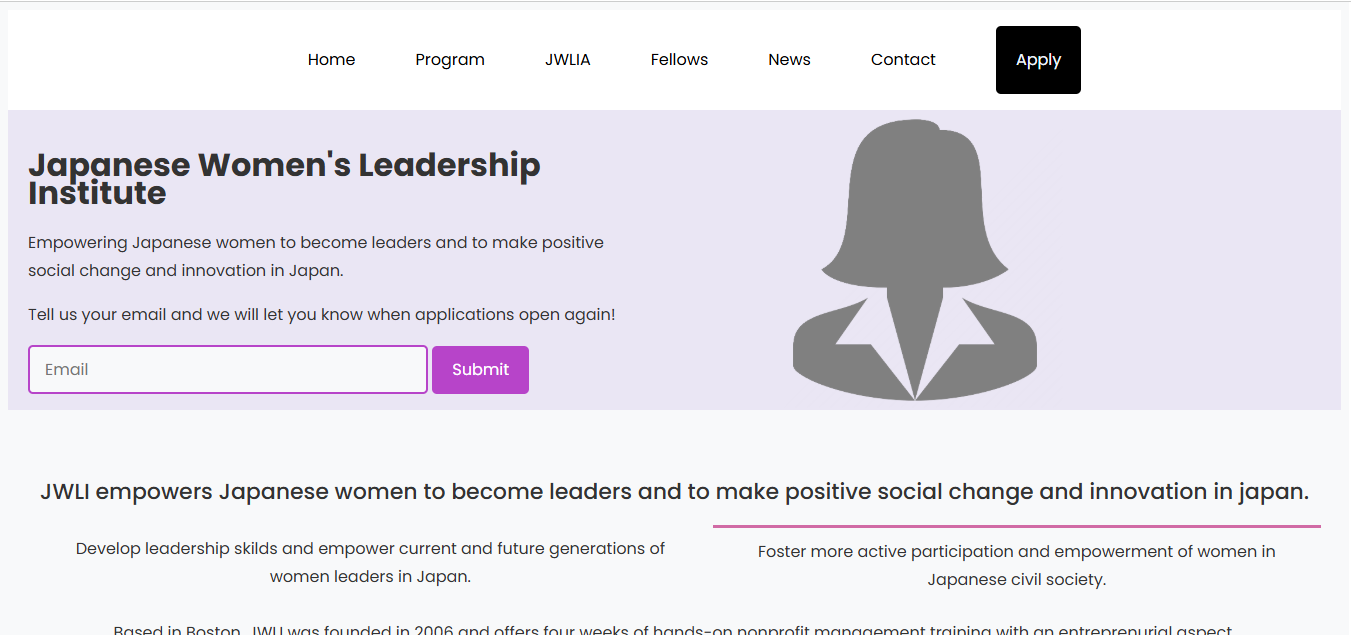Click the 'Develop leadership skills' paragraph

point(370,563)
